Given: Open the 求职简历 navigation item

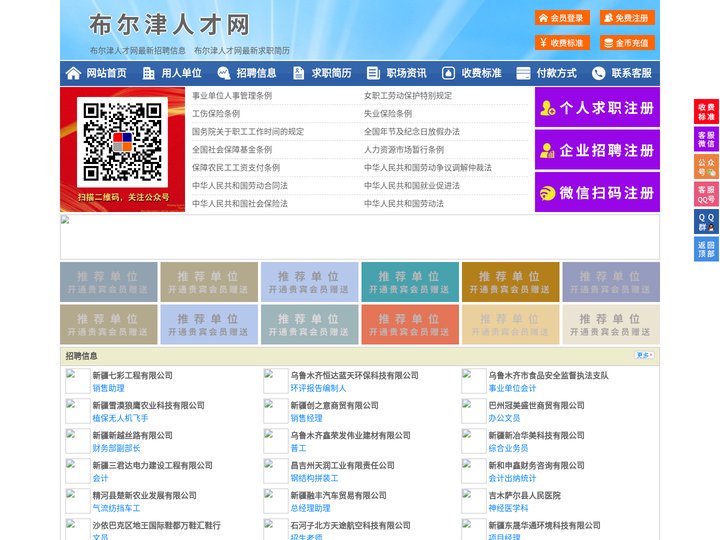Looking at the screenshot, I should click(x=332, y=73).
